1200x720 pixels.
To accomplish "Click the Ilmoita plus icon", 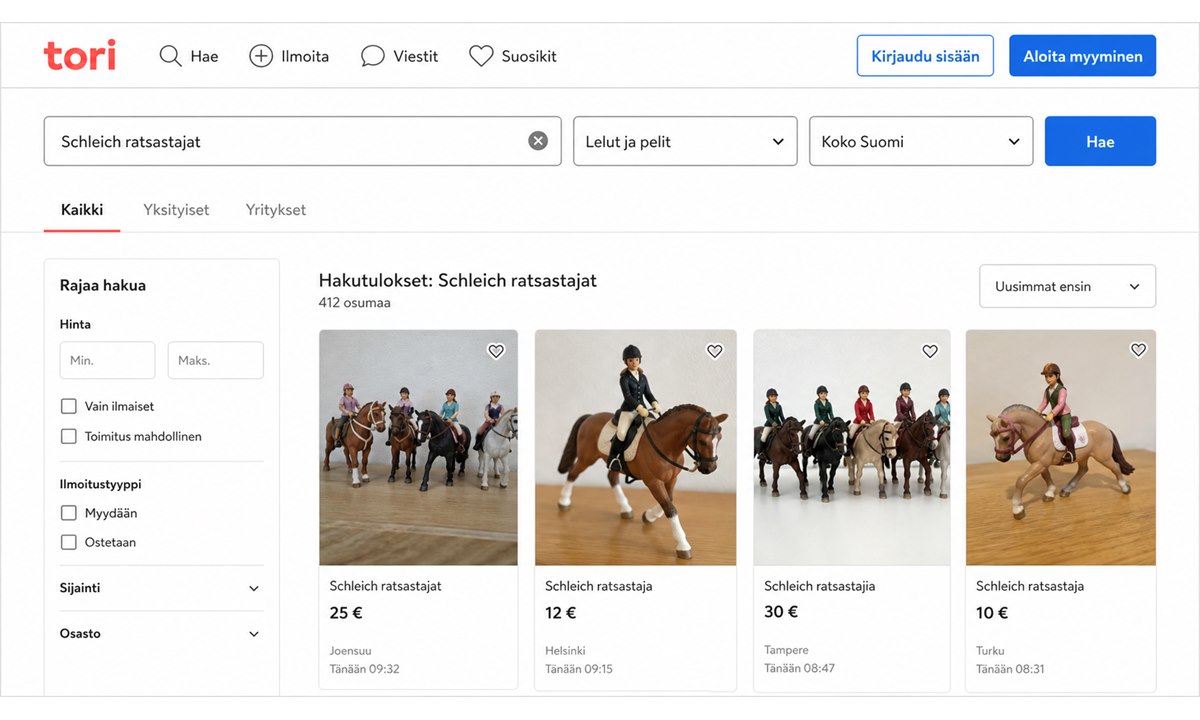I will pos(260,56).
